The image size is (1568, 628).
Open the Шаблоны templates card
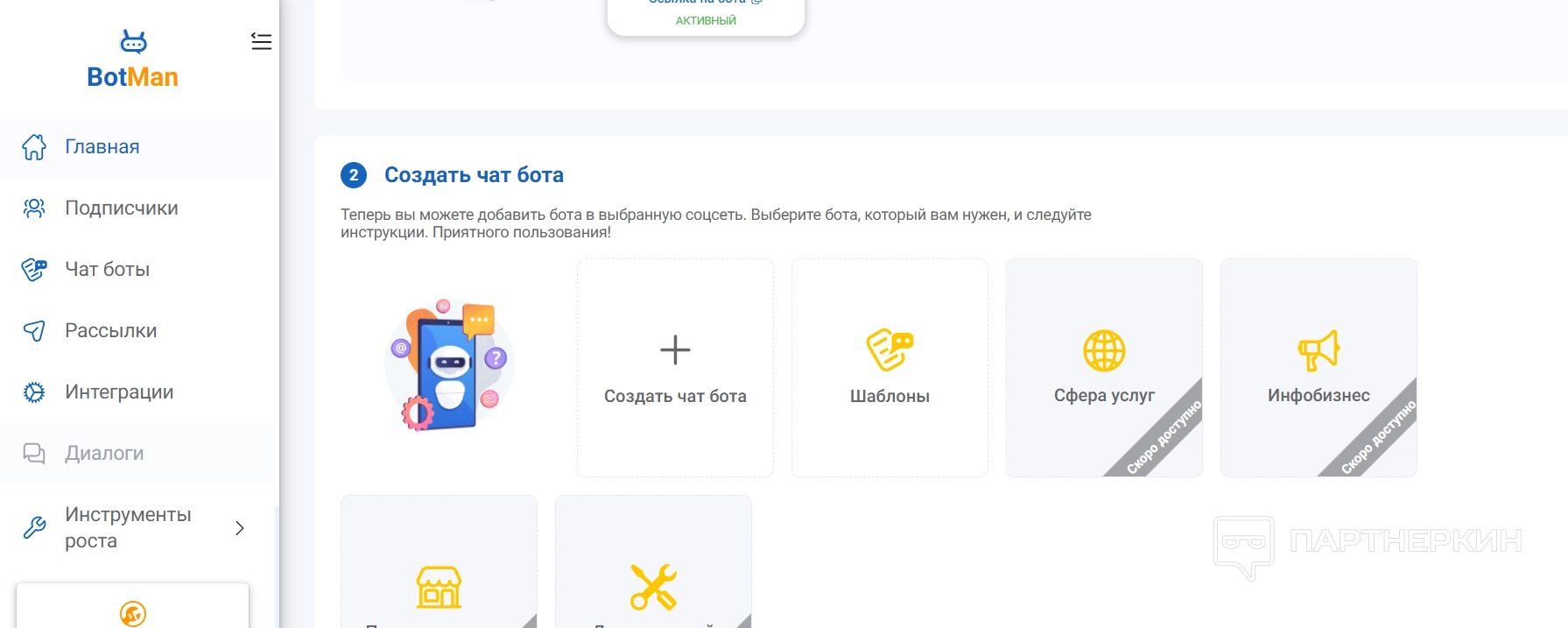(889, 368)
